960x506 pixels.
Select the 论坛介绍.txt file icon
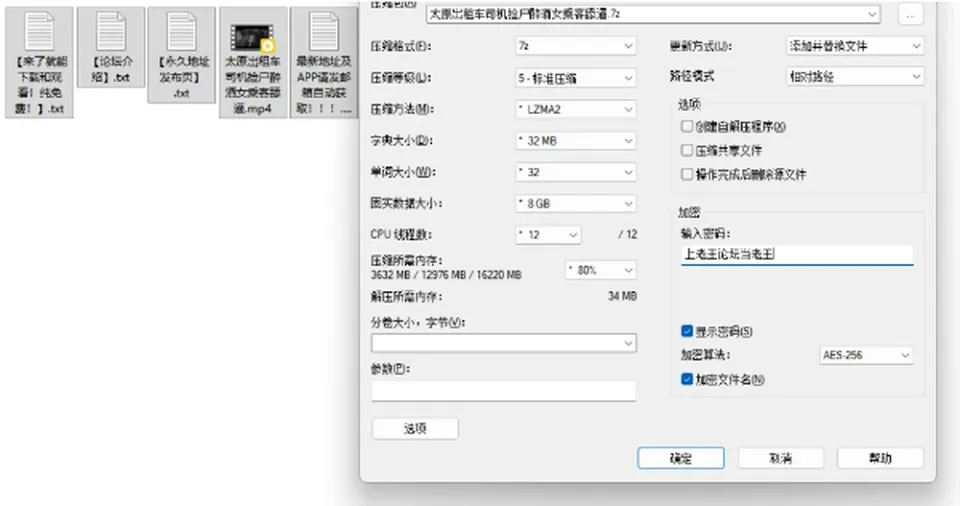coord(111,47)
